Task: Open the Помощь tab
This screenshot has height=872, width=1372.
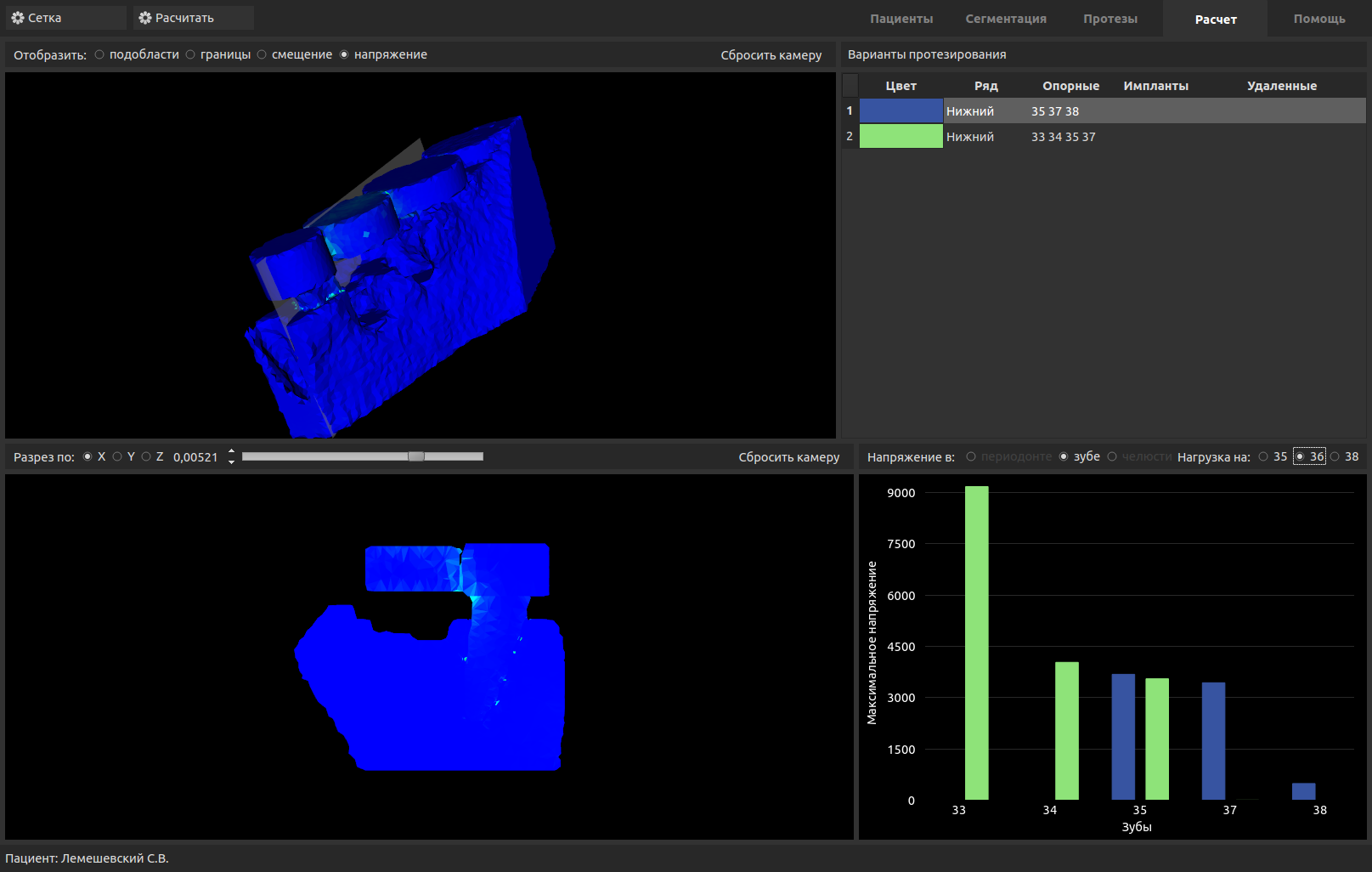Action: pos(1318,19)
